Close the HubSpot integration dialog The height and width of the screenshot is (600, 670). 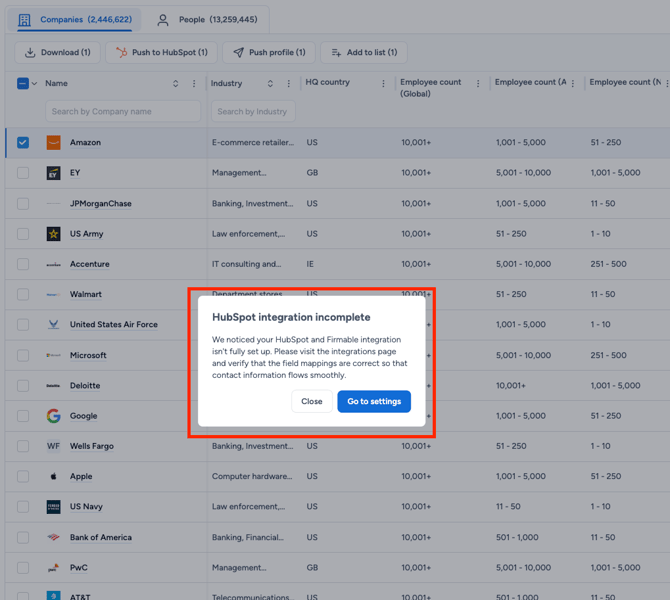coord(311,401)
